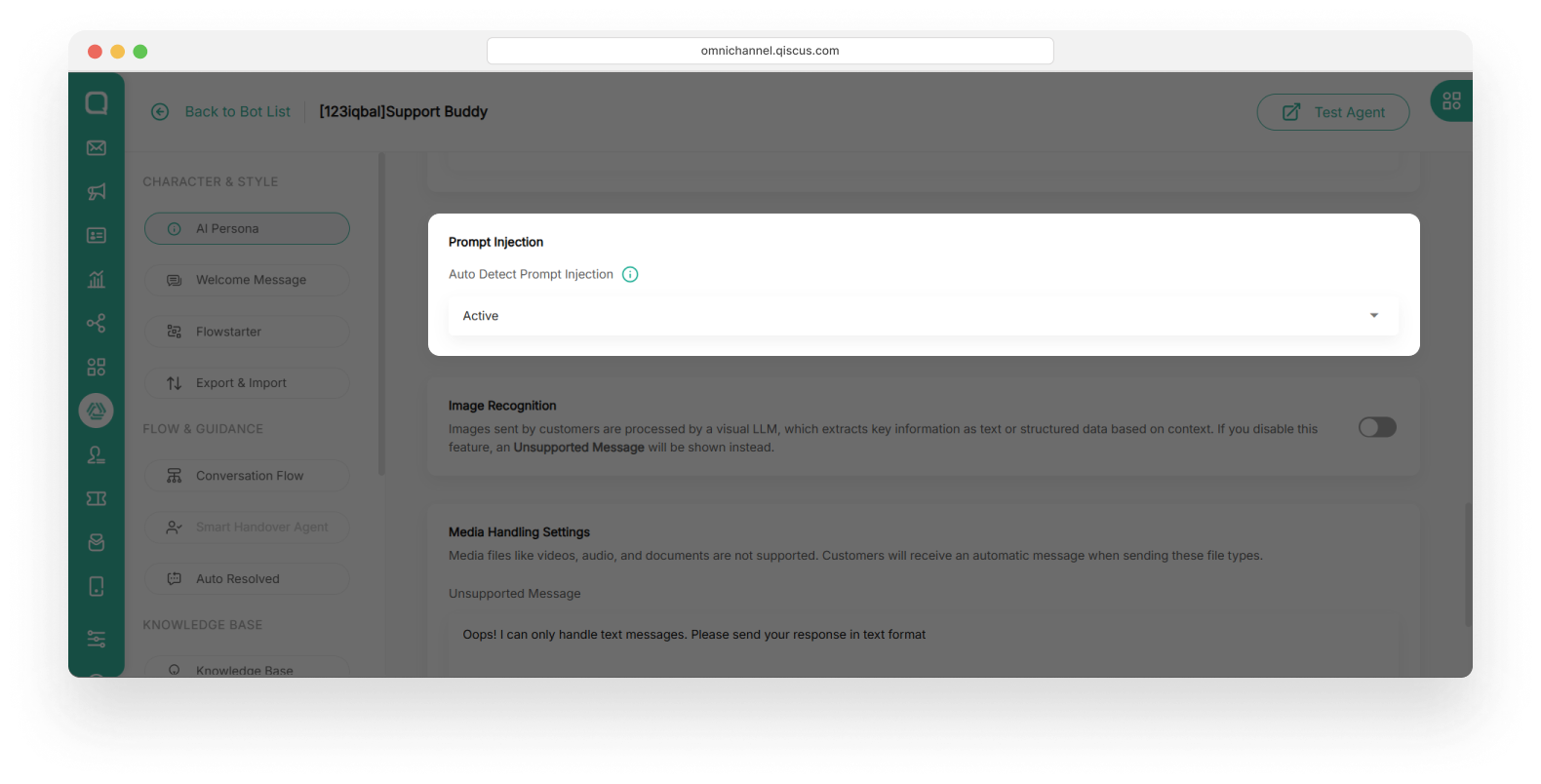This screenshot has height=784, width=1541.
Task: Open the apps grid icon in sidebar
Action: pos(97,367)
